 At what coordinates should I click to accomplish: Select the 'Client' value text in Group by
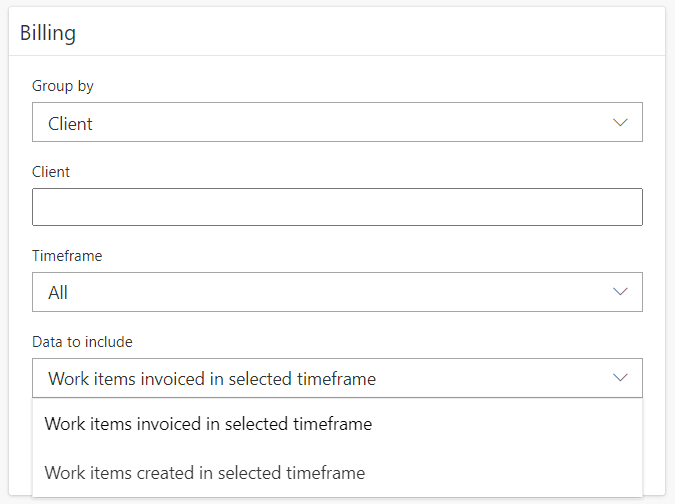pyautogui.click(x=70, y=124)
